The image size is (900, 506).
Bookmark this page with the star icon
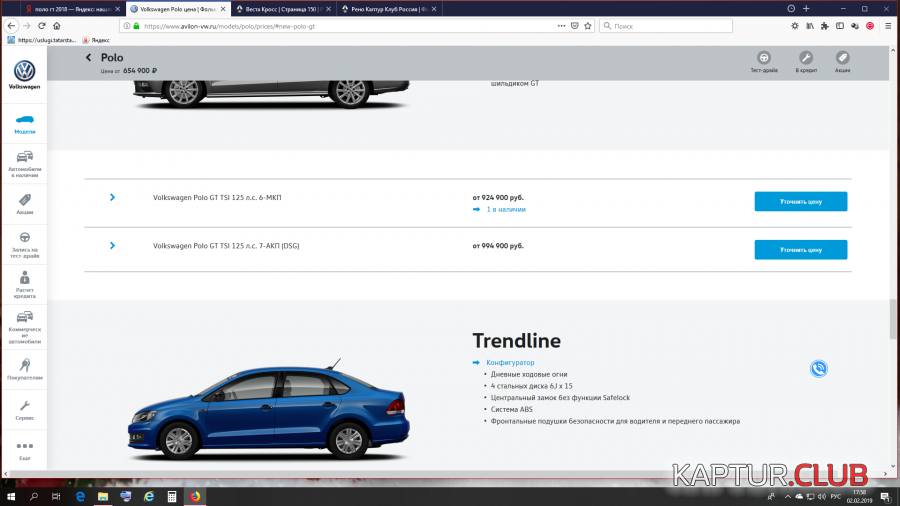588,26
